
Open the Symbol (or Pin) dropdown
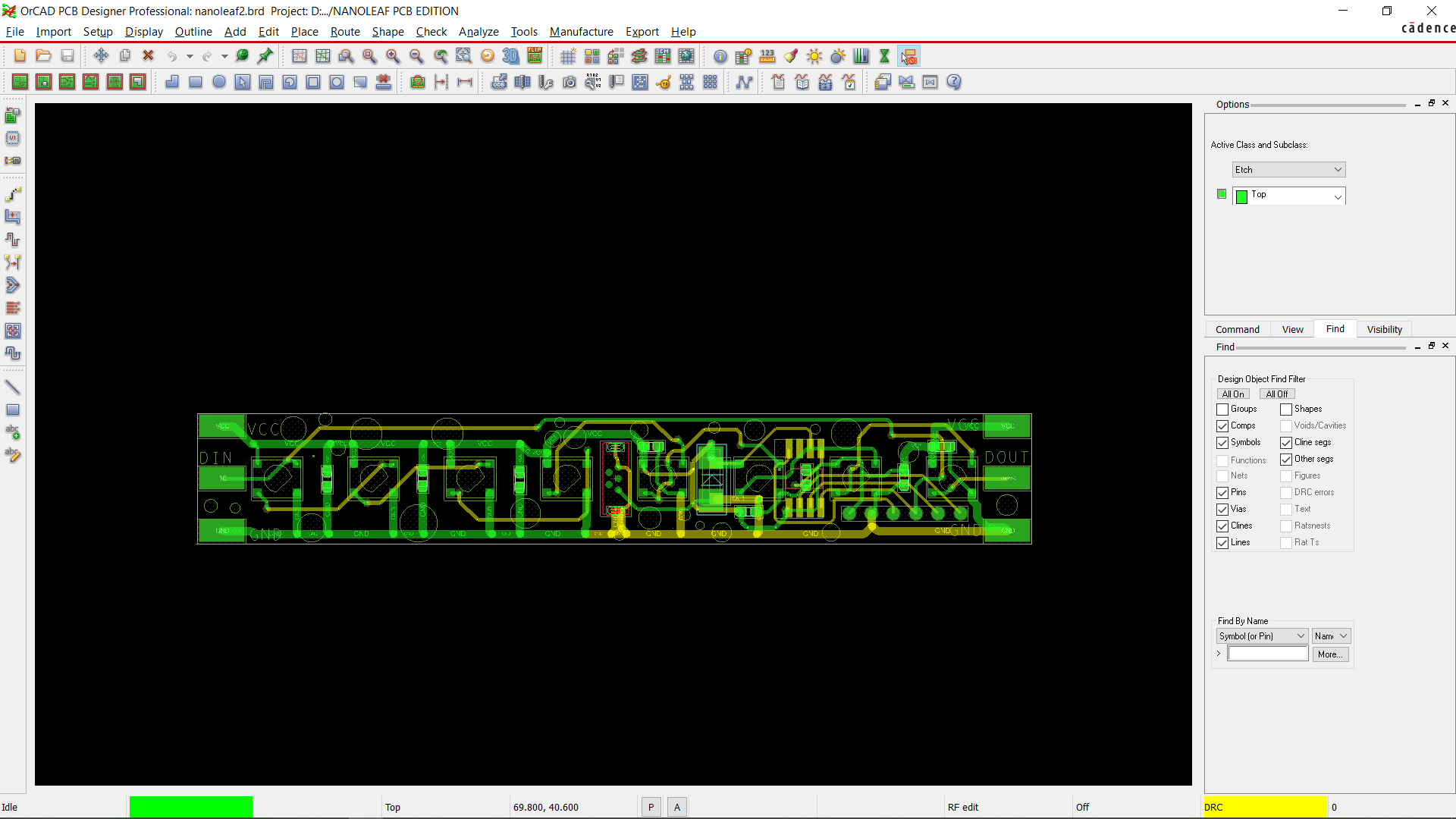pos(1262,636)
